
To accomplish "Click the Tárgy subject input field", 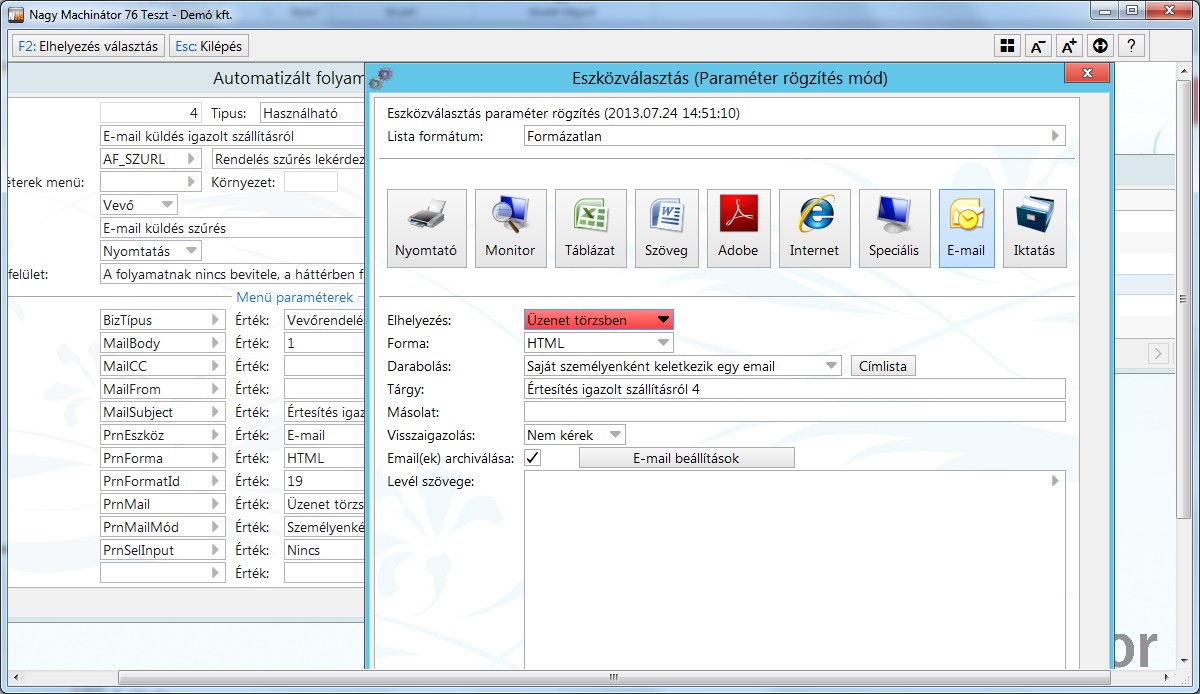I will click(795, 389).
